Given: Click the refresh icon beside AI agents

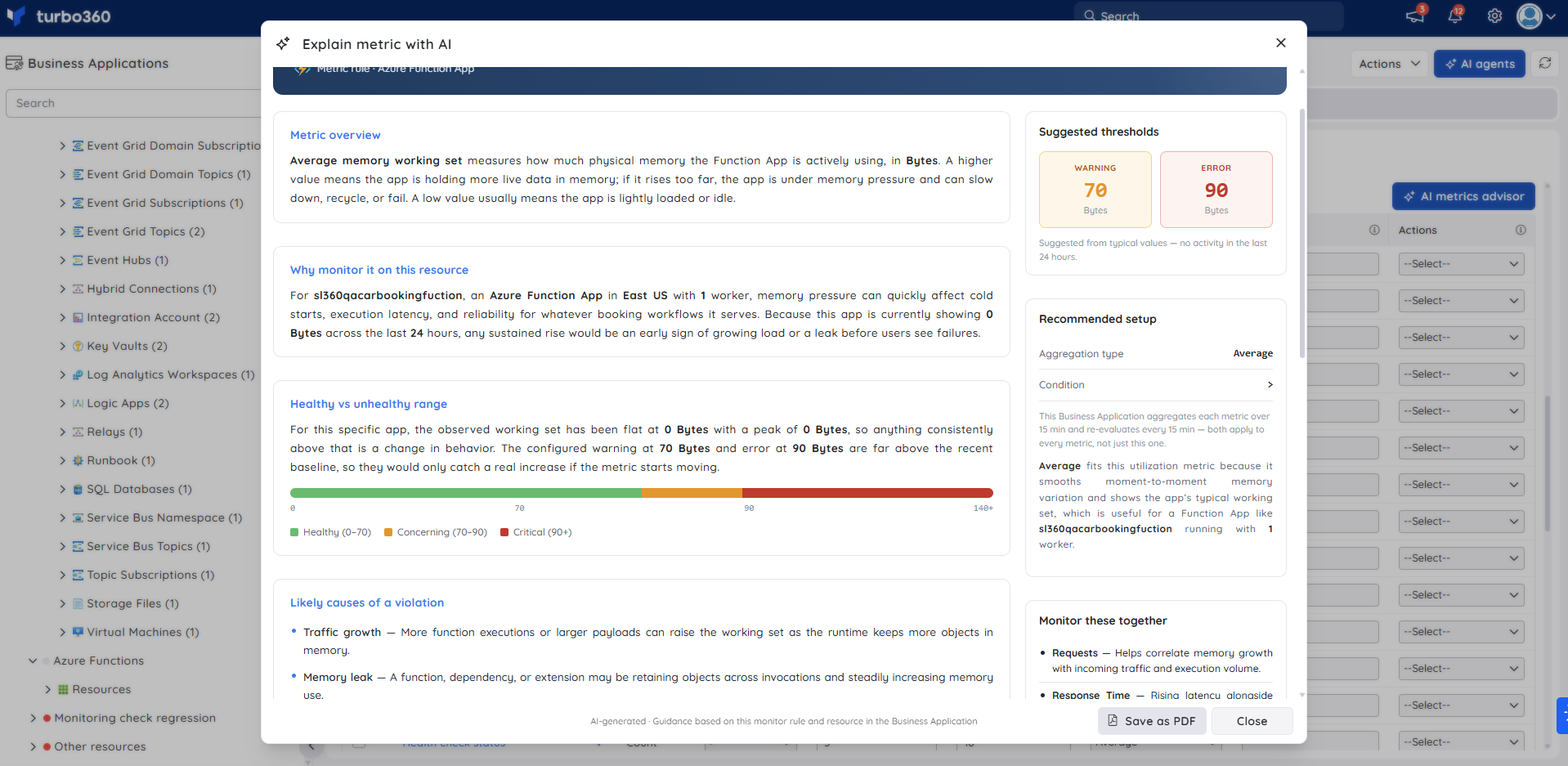Looking at the screenshot, I should pyautogui.click(x=1545, y=63).
